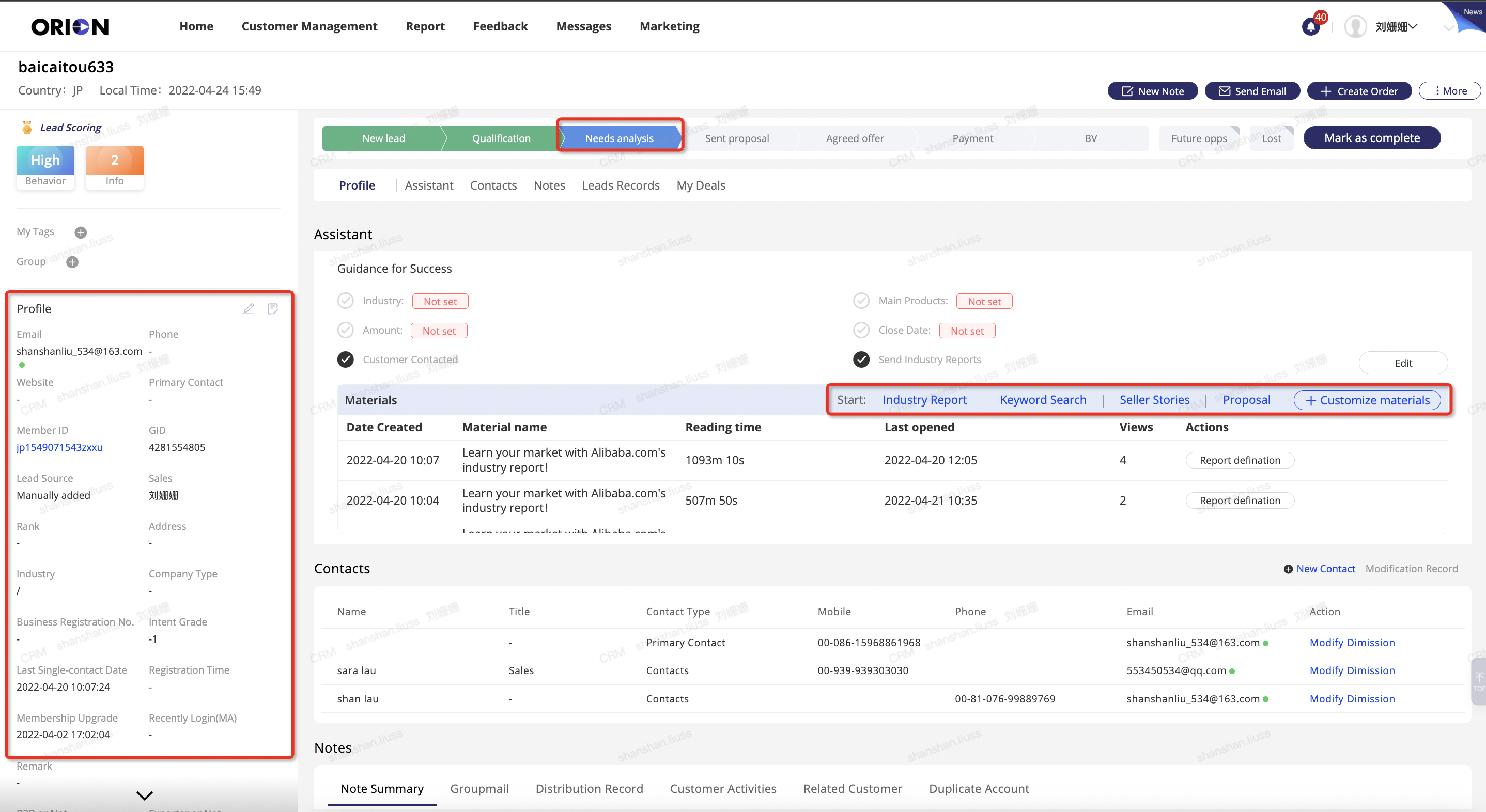
Task: Click the New Contact link
Action: pyautogui.click(x=1320, y=569)
